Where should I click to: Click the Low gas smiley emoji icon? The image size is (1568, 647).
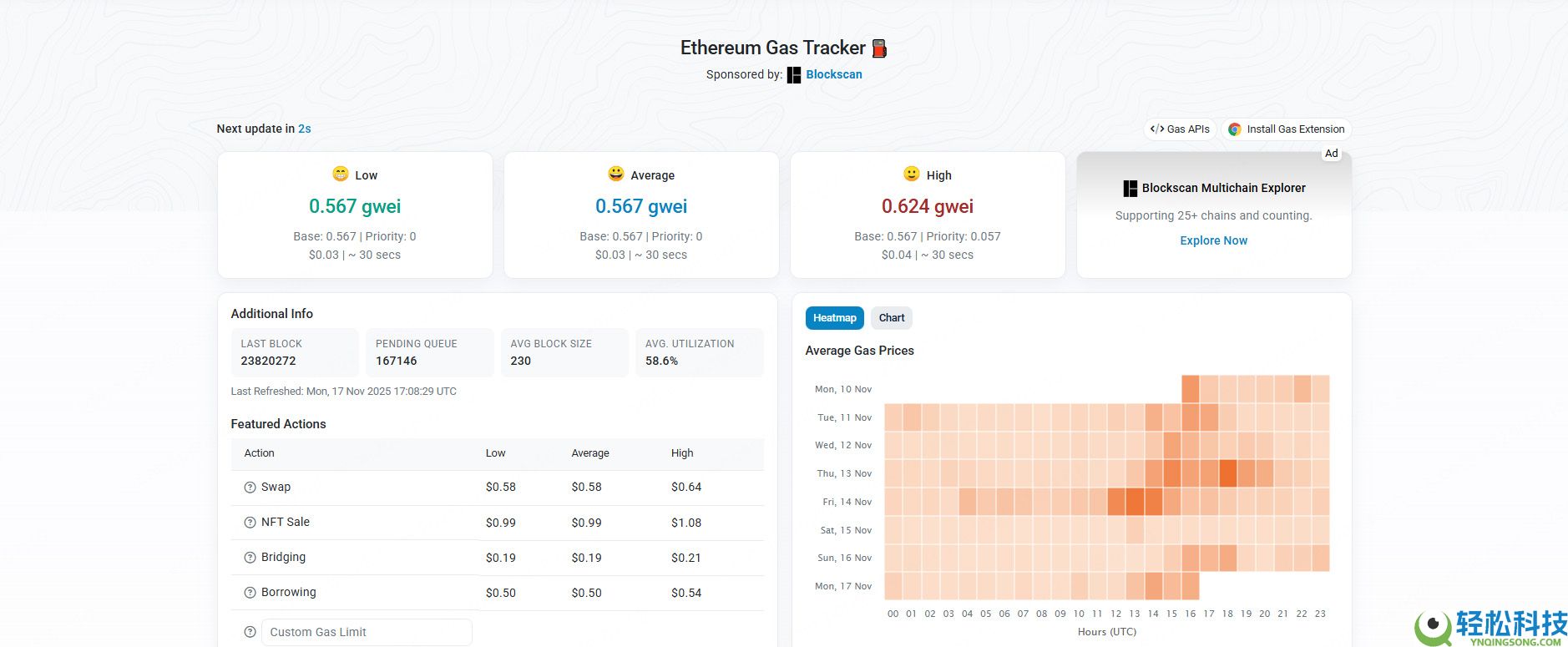[339, 174]
